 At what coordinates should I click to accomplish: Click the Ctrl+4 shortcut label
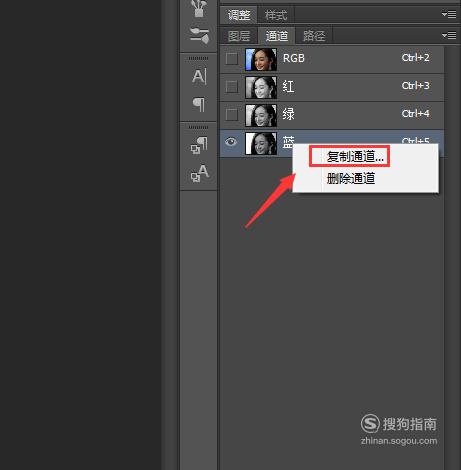(415, 114)
